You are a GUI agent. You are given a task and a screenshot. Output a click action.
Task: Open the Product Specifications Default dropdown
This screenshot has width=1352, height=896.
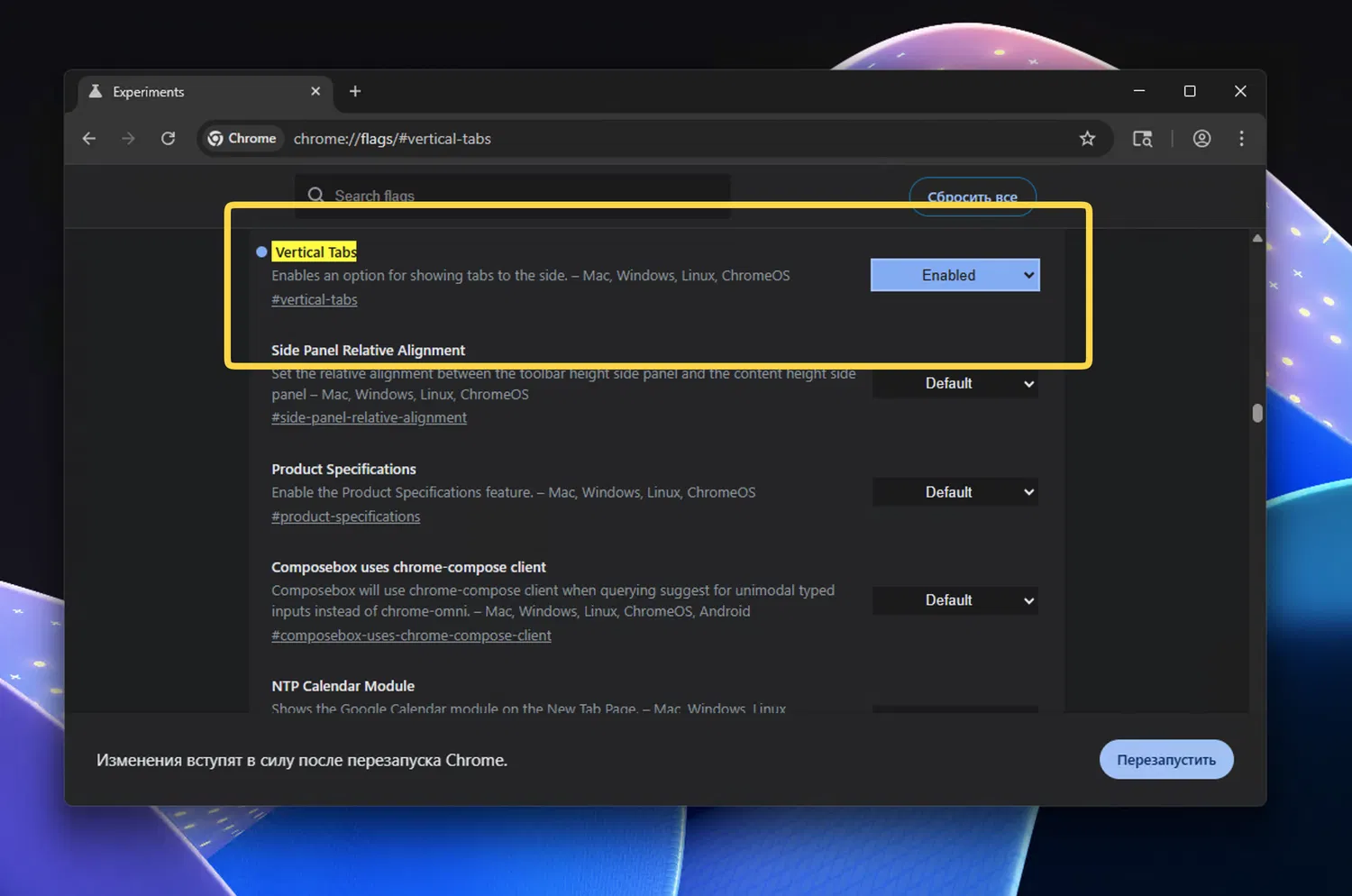tap(955, 492)
